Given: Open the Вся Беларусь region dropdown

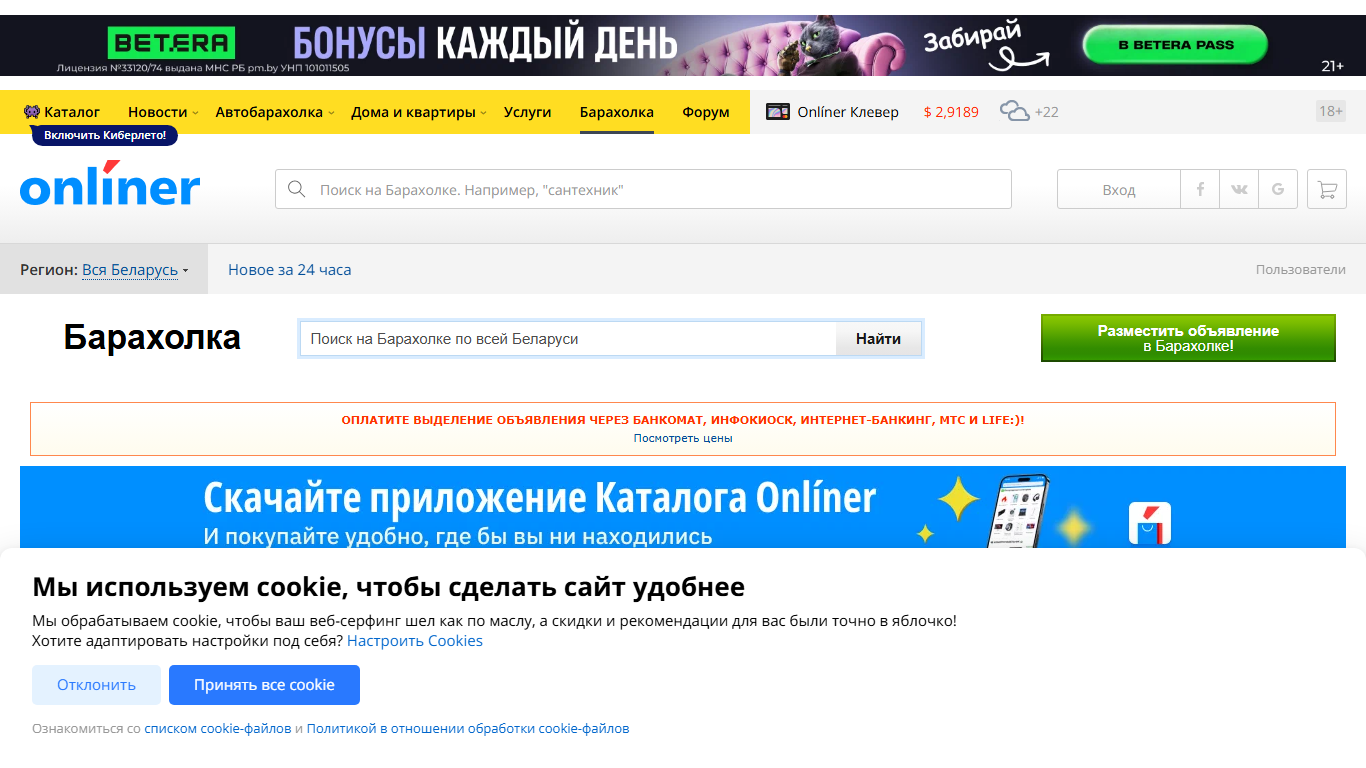Looking at the screenshot, I should pos(135,270).
